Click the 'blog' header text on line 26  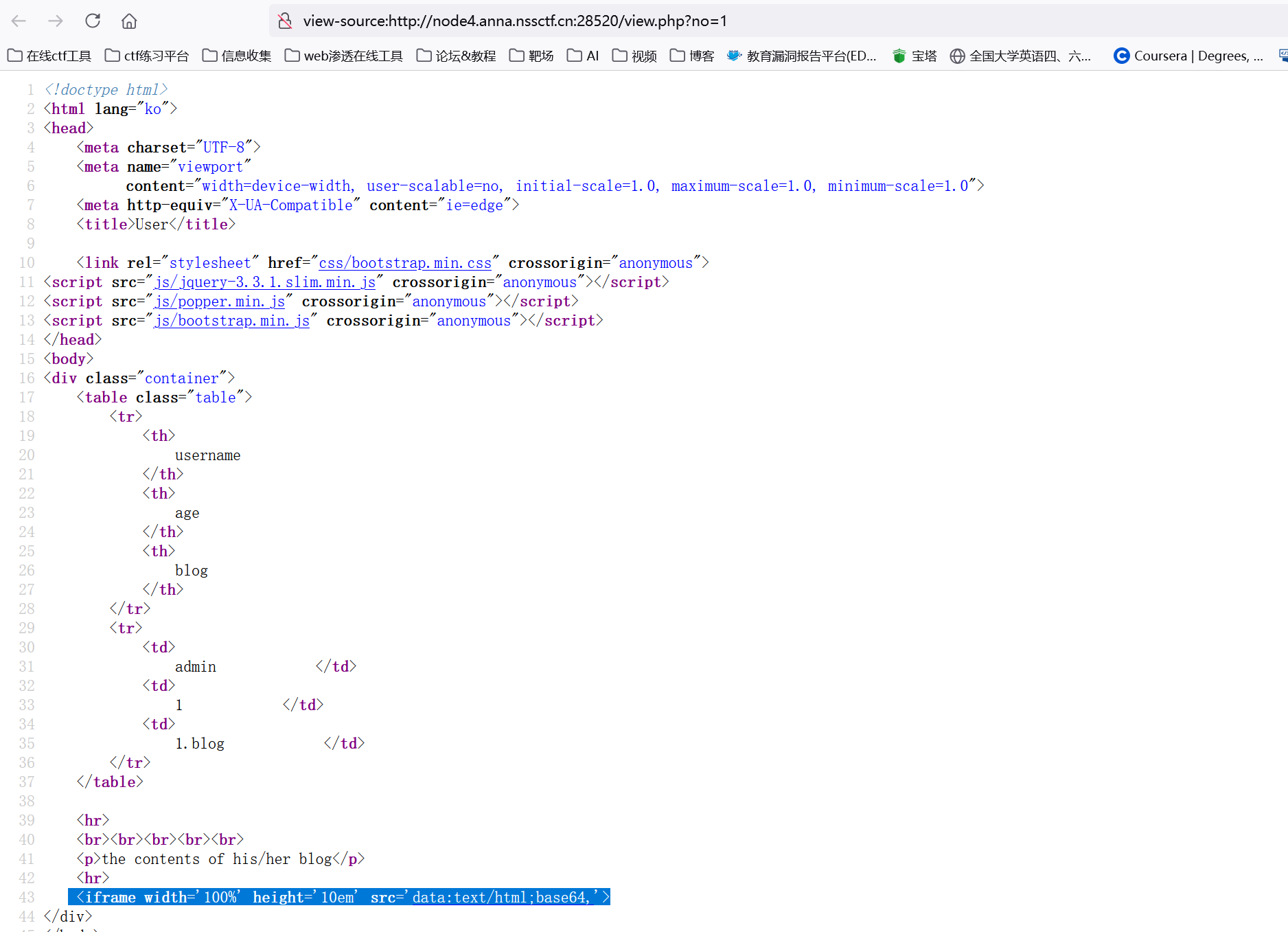coord(192,571)
